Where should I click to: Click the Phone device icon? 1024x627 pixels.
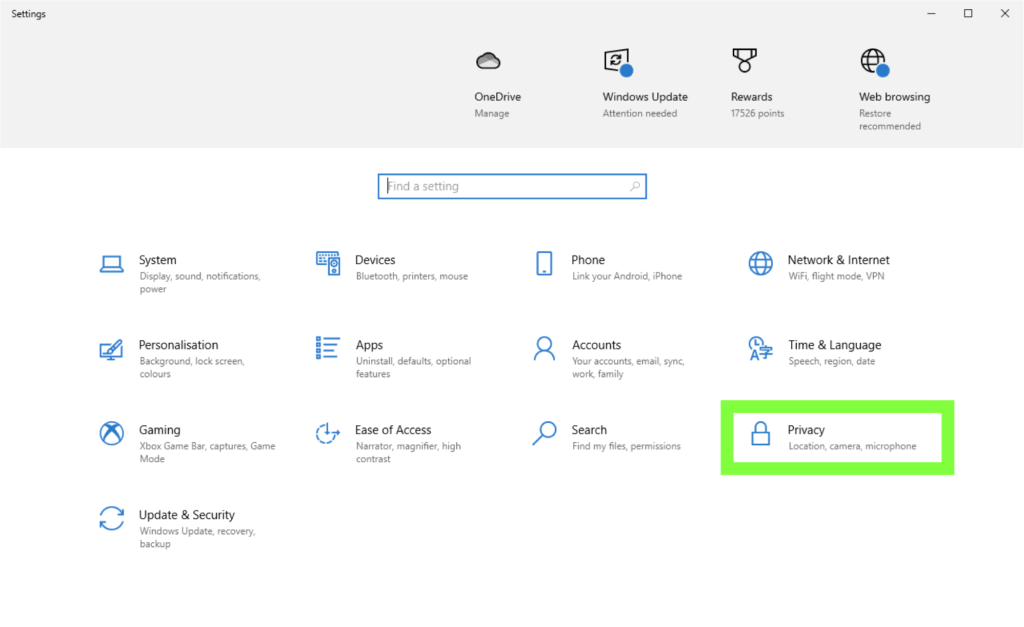(x=544, y=263)
